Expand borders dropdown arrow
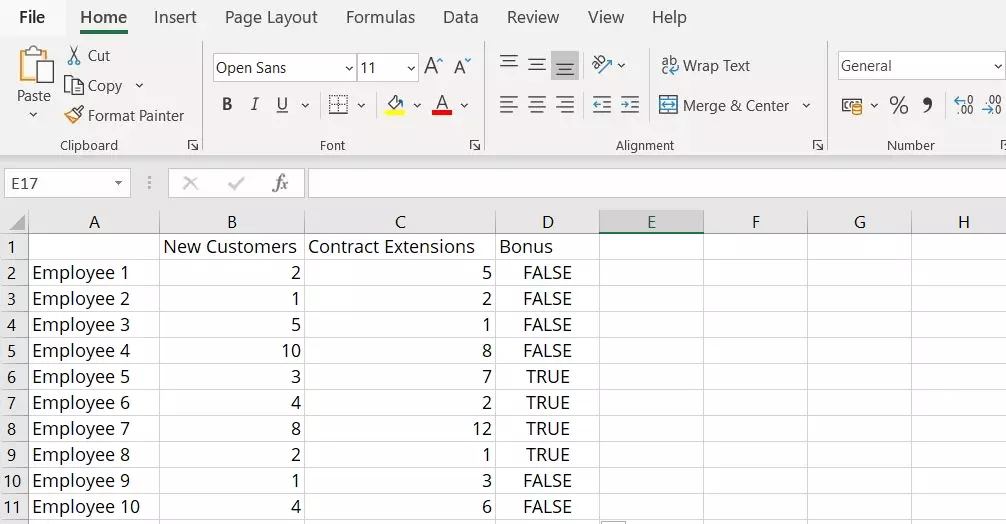Viewport: 1006px width, 524px height. (x=361, y=105)
